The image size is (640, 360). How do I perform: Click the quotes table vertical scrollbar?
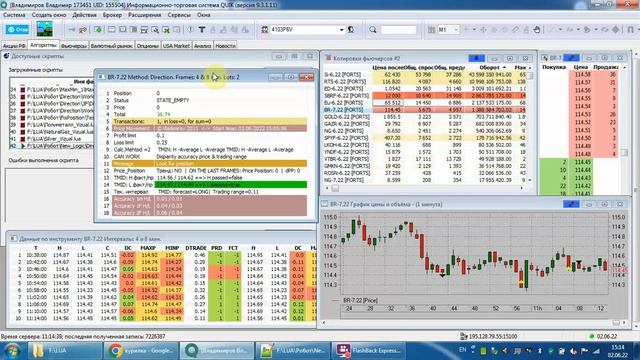pyautogui.click(x=530, y=124)
